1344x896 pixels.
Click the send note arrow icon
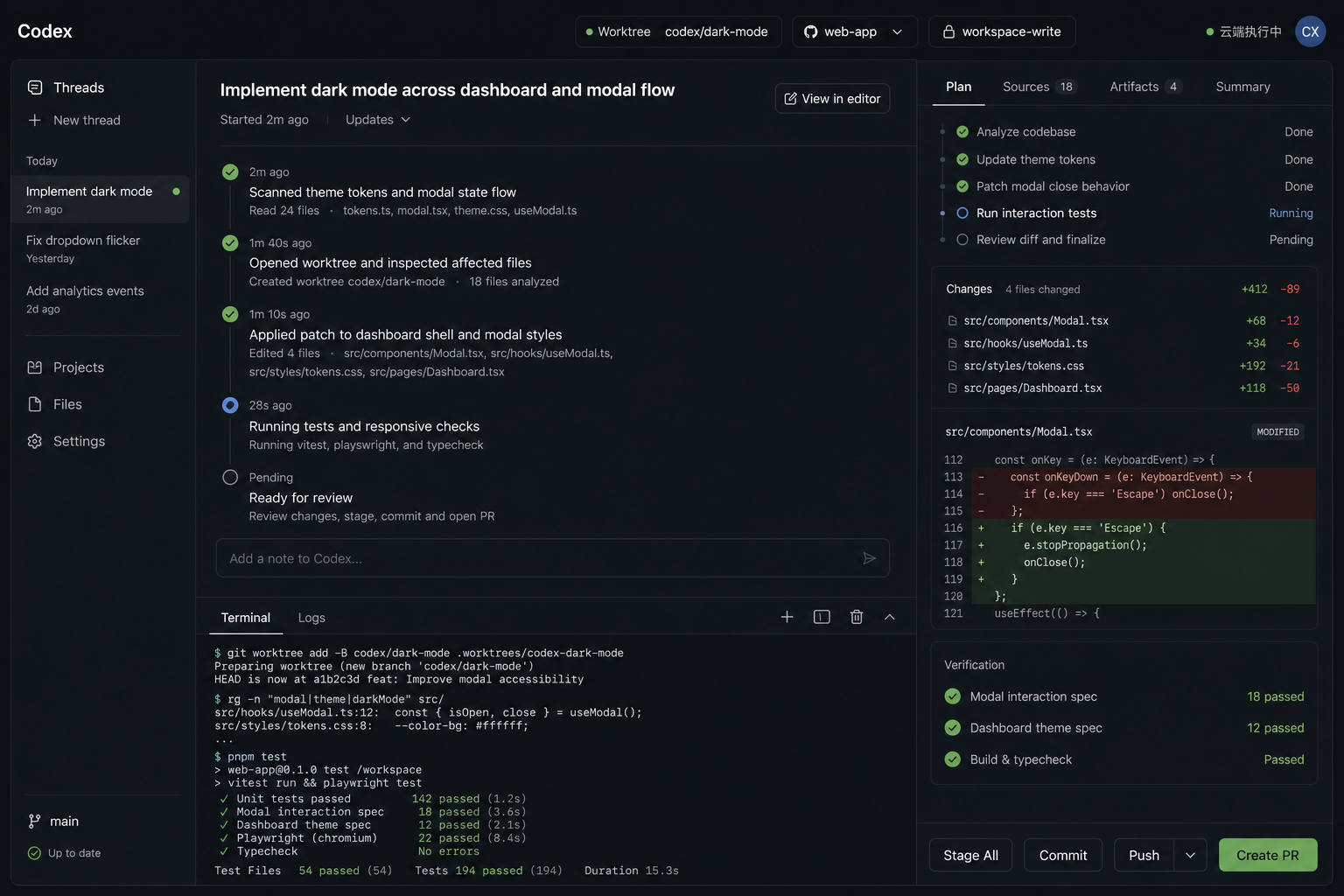(869, 558)
